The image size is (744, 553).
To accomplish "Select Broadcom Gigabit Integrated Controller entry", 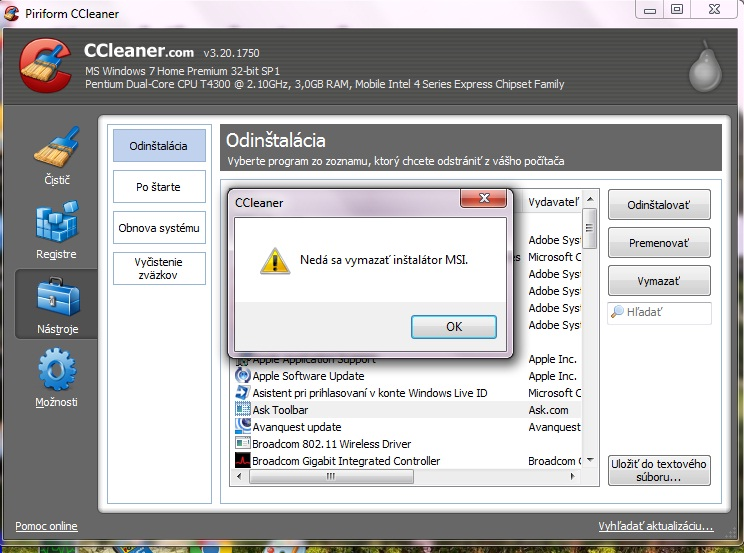I will pos(408,461).
